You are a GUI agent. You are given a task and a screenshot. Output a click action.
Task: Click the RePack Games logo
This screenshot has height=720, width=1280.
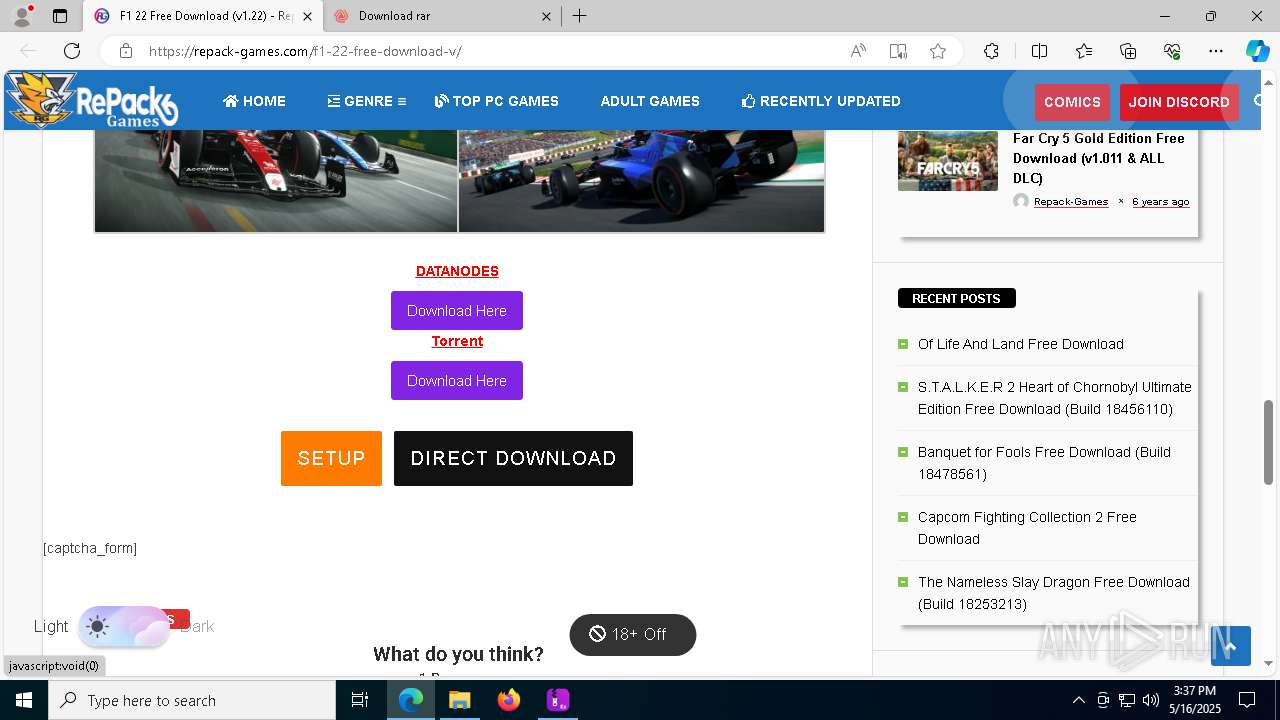(x=92, y=100)
